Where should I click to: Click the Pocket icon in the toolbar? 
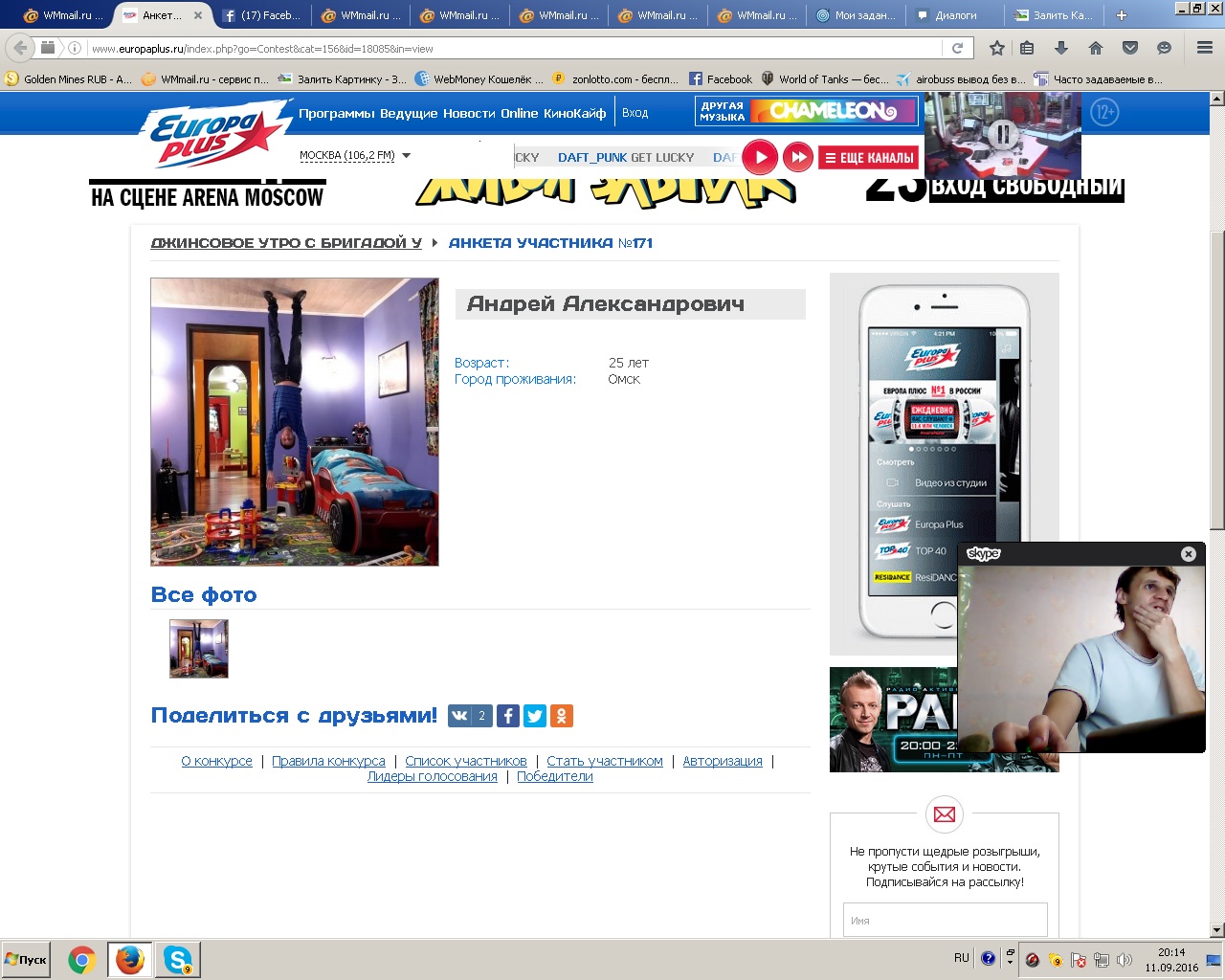point(1130,48)
